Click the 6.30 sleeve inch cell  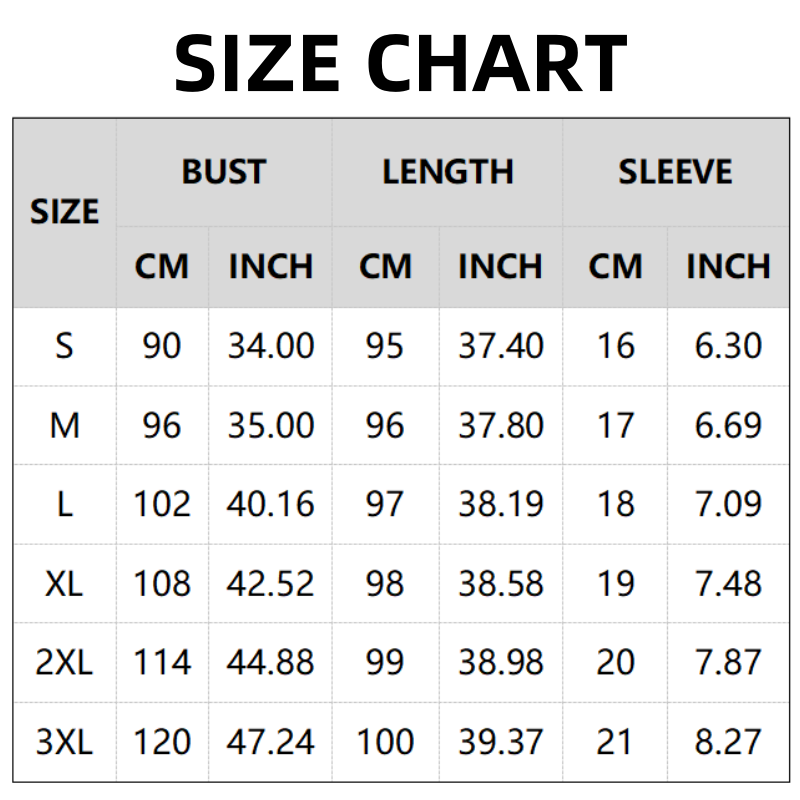click(x=728, y=346)
